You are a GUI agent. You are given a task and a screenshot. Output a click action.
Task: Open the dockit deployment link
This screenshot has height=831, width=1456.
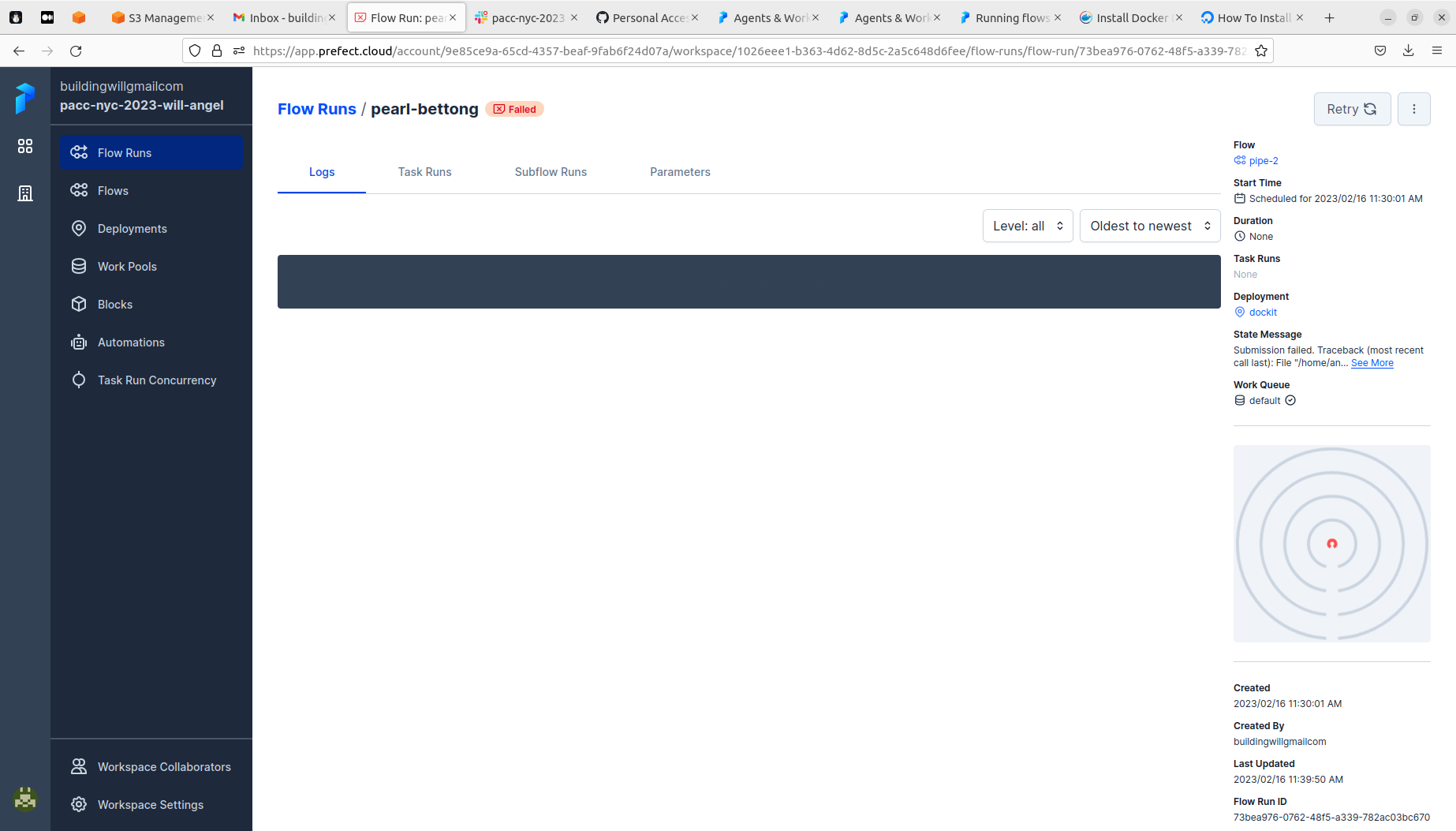1263,312
